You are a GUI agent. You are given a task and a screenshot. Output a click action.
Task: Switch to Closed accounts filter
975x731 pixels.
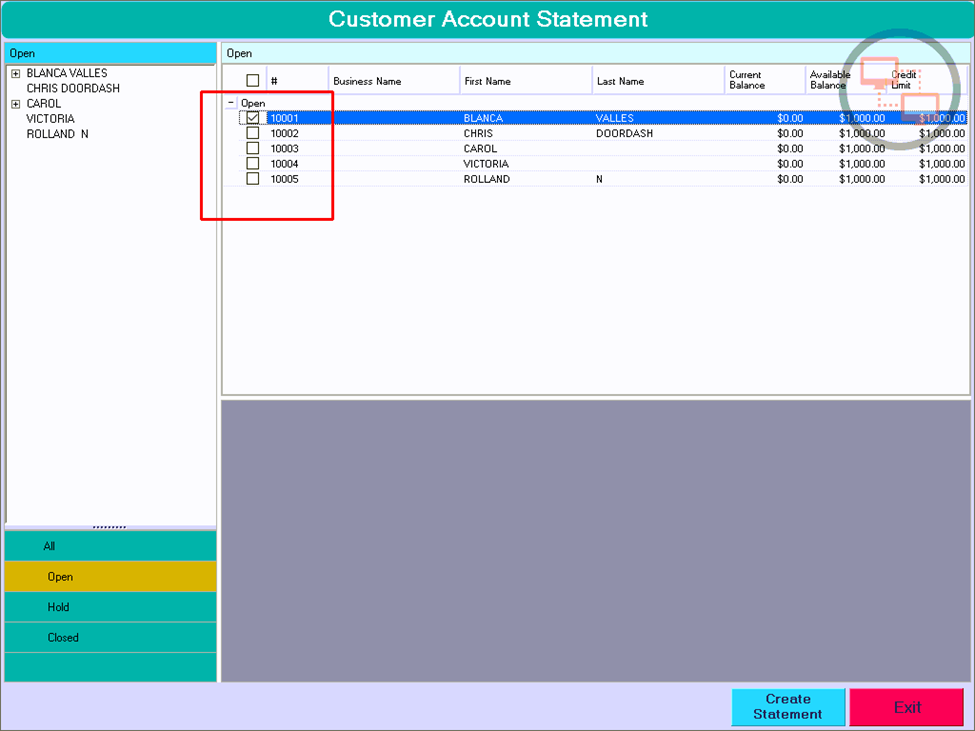(111, 637)
